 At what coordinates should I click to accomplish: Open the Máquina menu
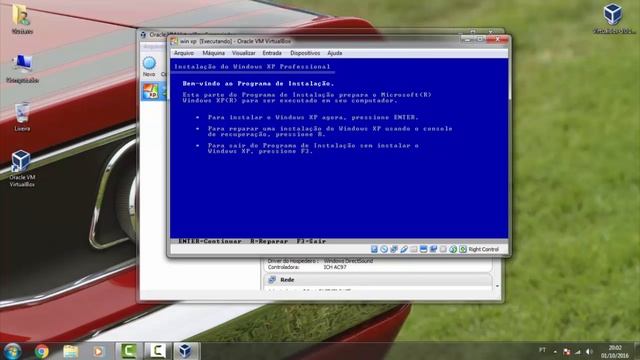[x=213, y=53]
